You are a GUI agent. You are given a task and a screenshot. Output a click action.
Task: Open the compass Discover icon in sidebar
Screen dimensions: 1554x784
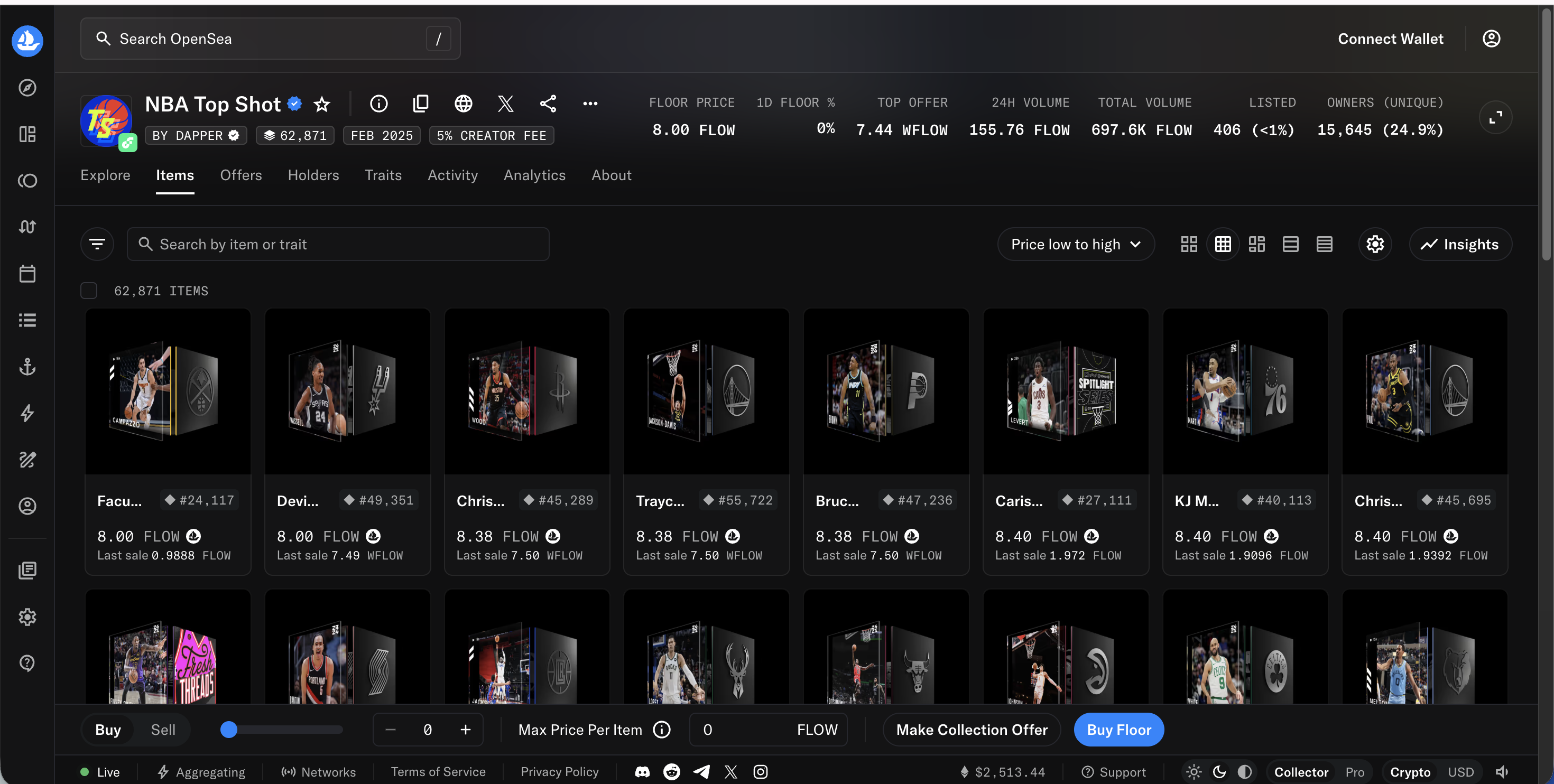tap(27, 88)
